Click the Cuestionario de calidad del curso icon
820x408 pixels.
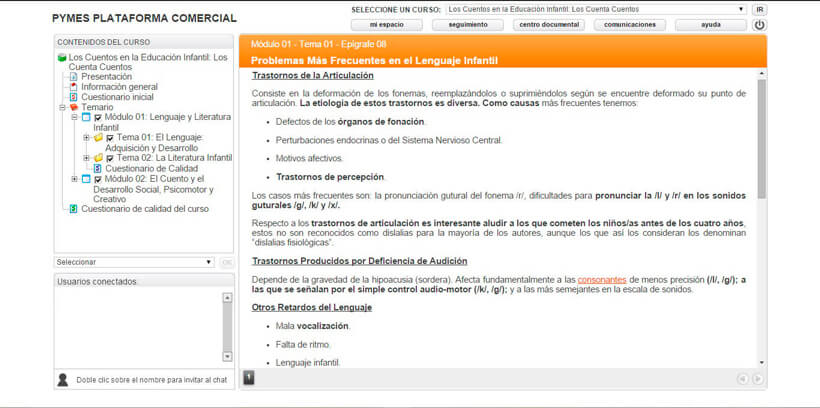click(74, 209)
